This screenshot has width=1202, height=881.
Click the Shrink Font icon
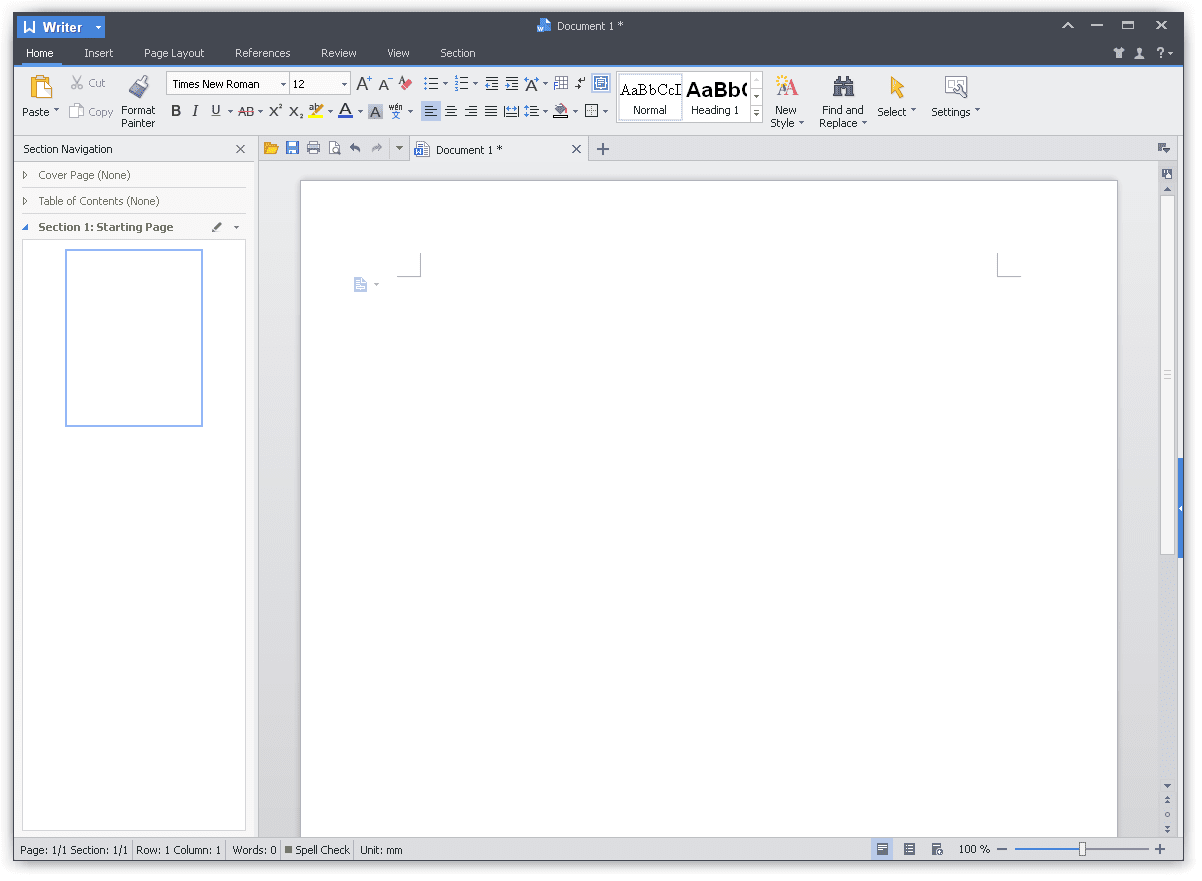pyautogui.click(x=385, y=84)
